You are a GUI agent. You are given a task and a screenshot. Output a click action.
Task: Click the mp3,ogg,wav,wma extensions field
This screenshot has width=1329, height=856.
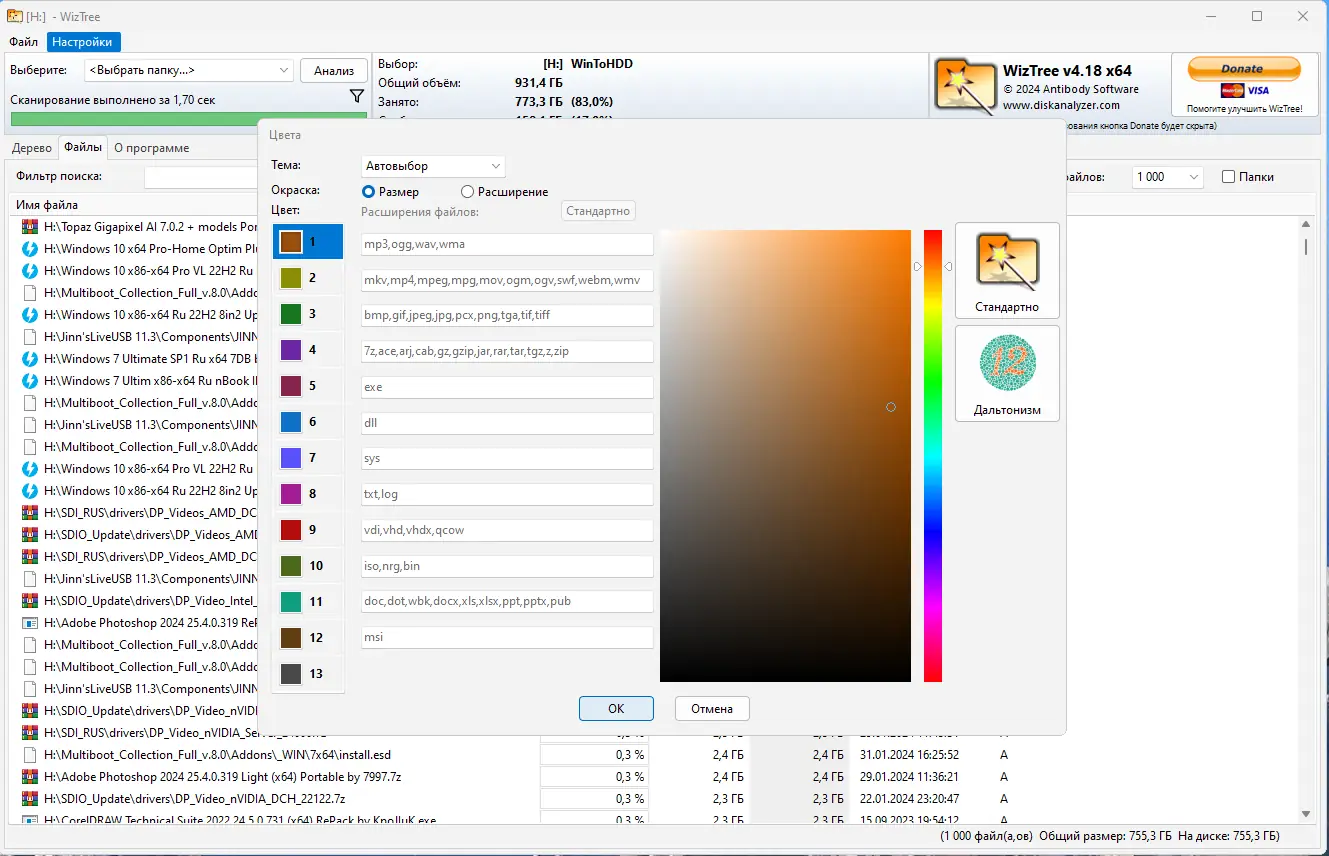coord(507,244)
